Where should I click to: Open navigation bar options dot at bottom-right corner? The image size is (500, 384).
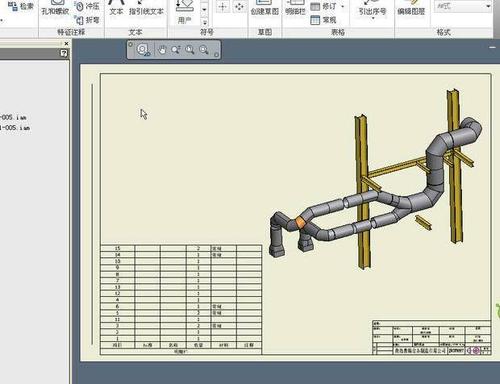pyautogui.click(x=216, y=55)
